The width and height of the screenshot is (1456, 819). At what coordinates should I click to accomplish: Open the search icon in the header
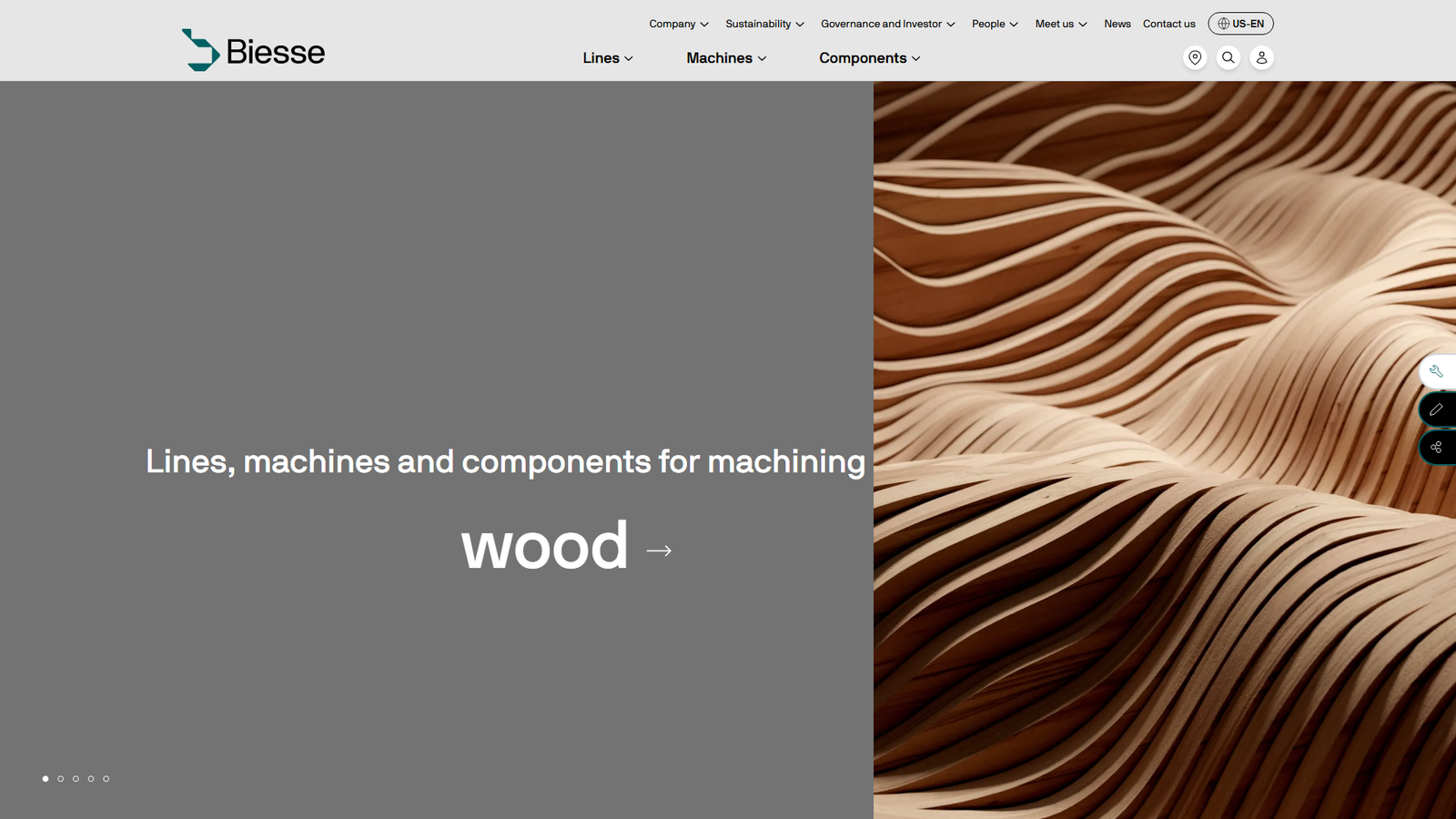click(1228, 57)
